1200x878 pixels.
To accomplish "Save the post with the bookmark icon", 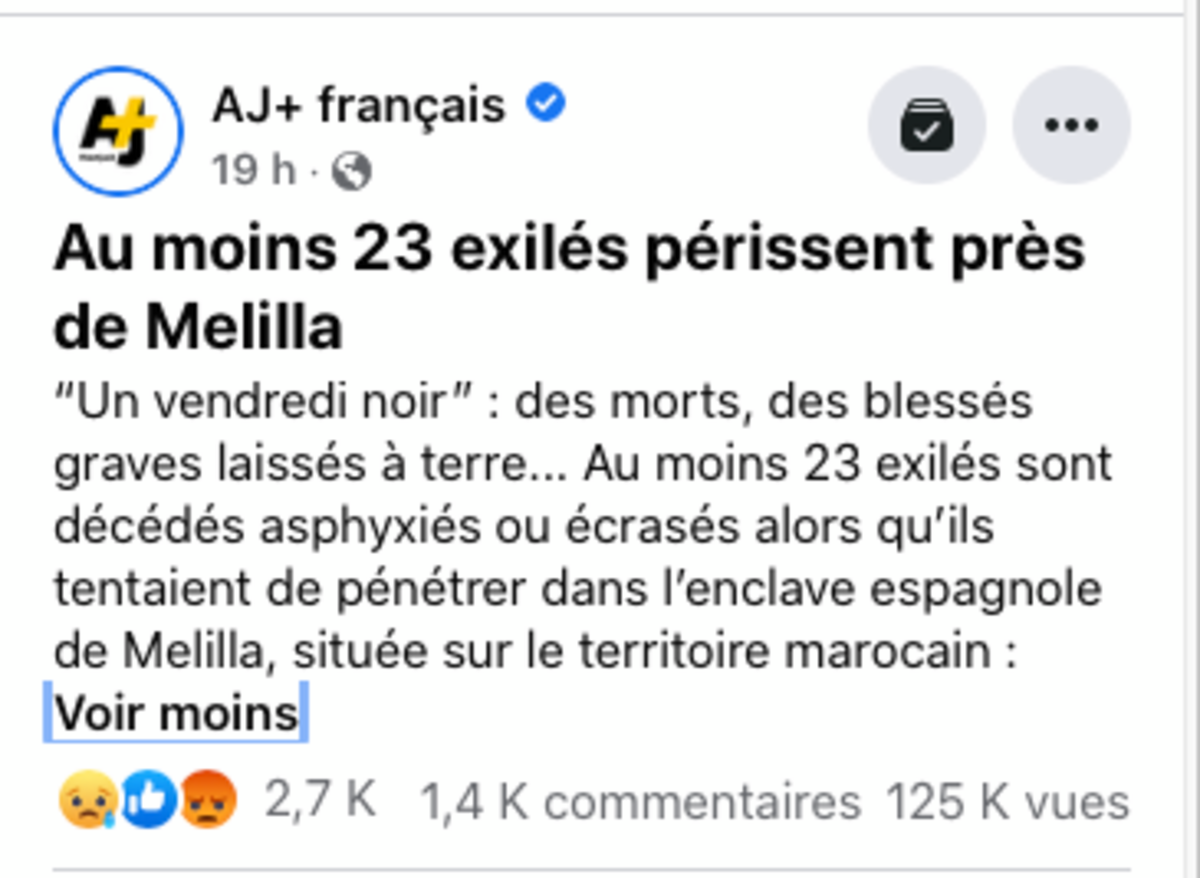I will 926,126.
